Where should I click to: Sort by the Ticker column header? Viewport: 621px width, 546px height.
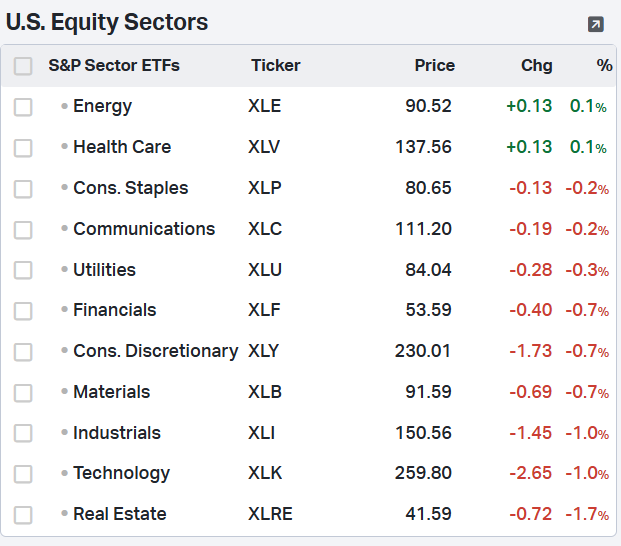click(x=275, y=65)
